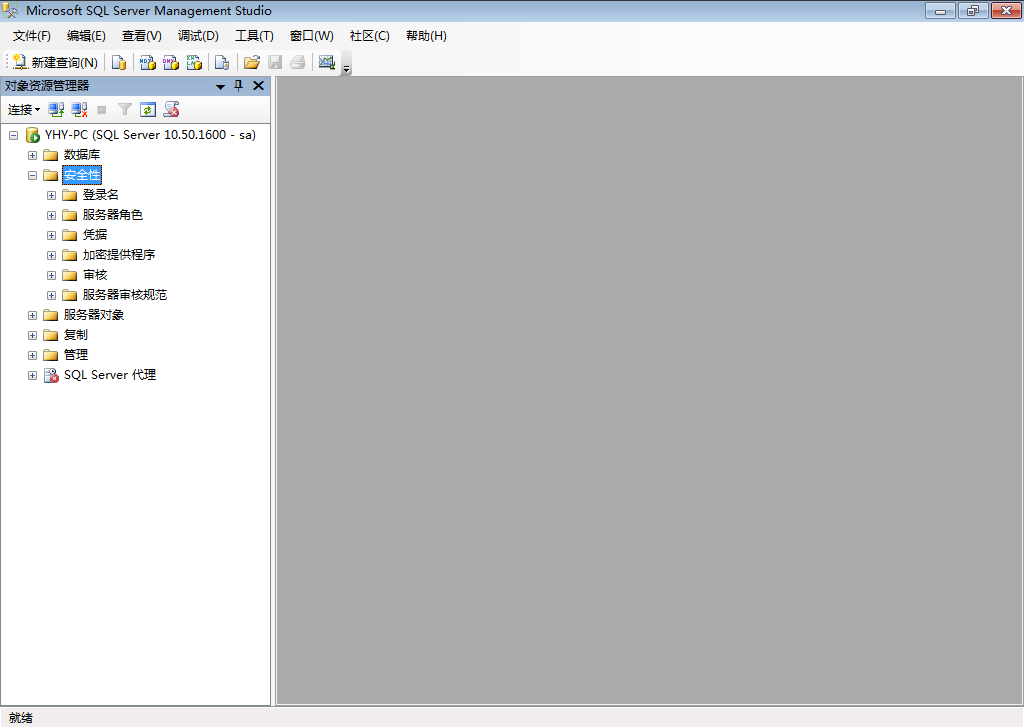Click the YHY-PC server database icon
The height and width of the screenshot is (728, 1024).
pos(32,135)
